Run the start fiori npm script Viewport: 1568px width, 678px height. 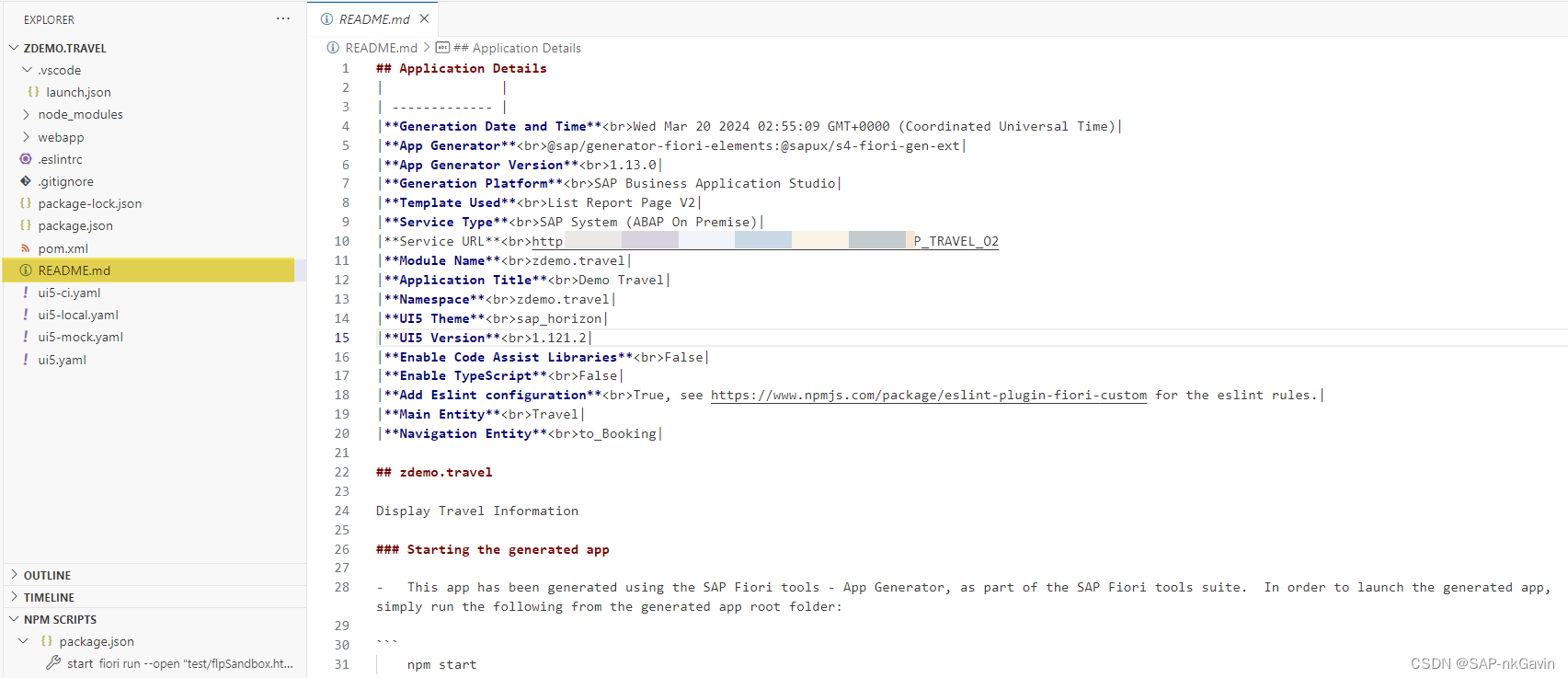(x=179, y=663)
